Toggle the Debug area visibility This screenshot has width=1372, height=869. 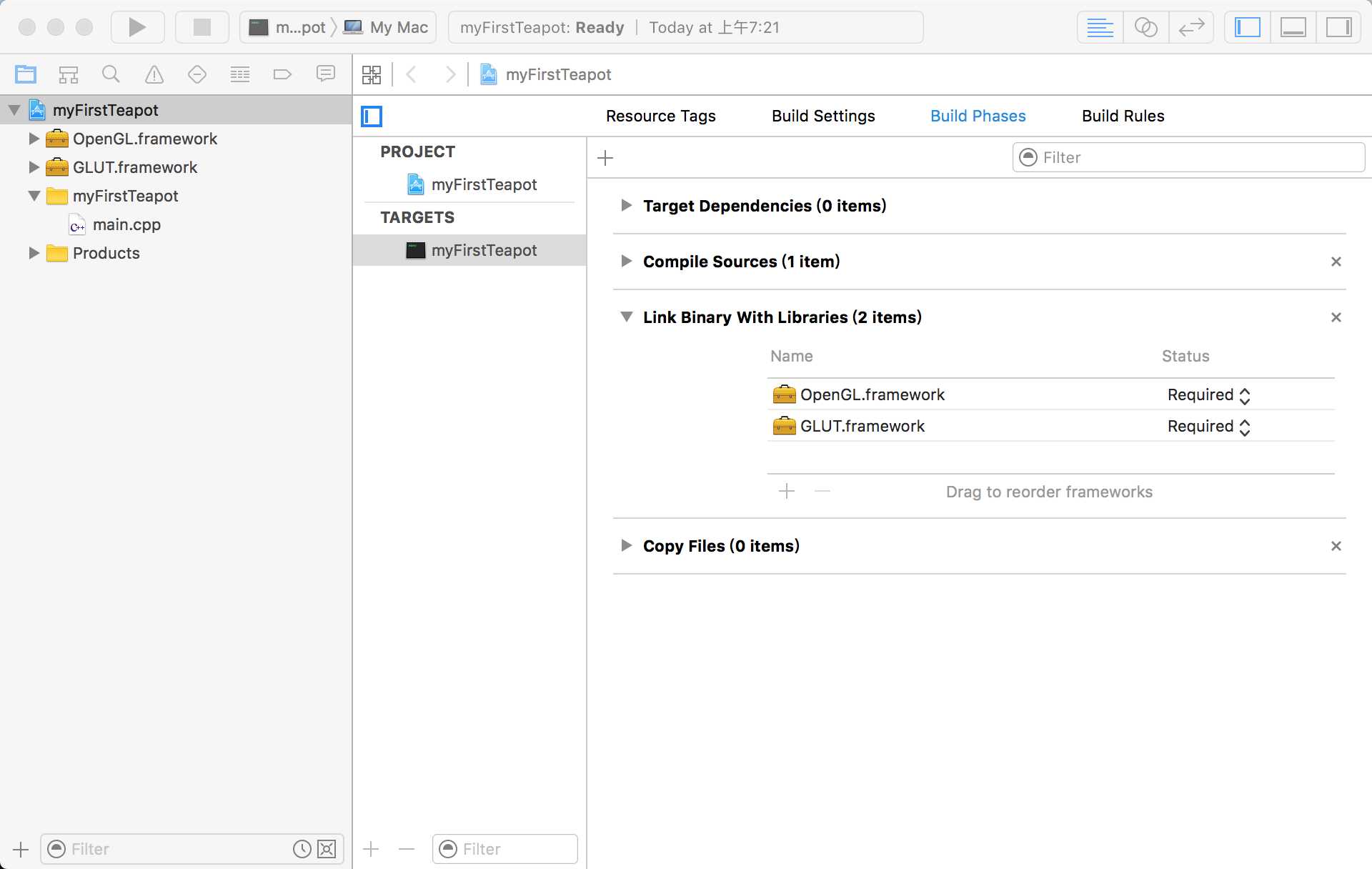click(1293, 27)
